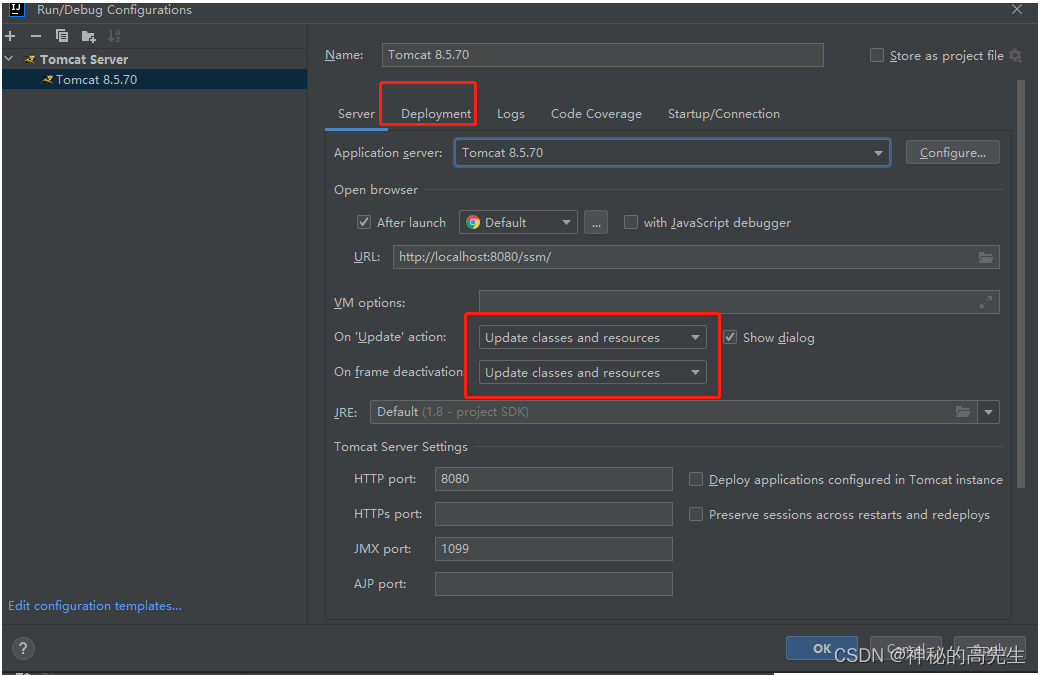Sort configurations alphabetically
This screenshot has height=675, width=1042.
pos(114,36)
